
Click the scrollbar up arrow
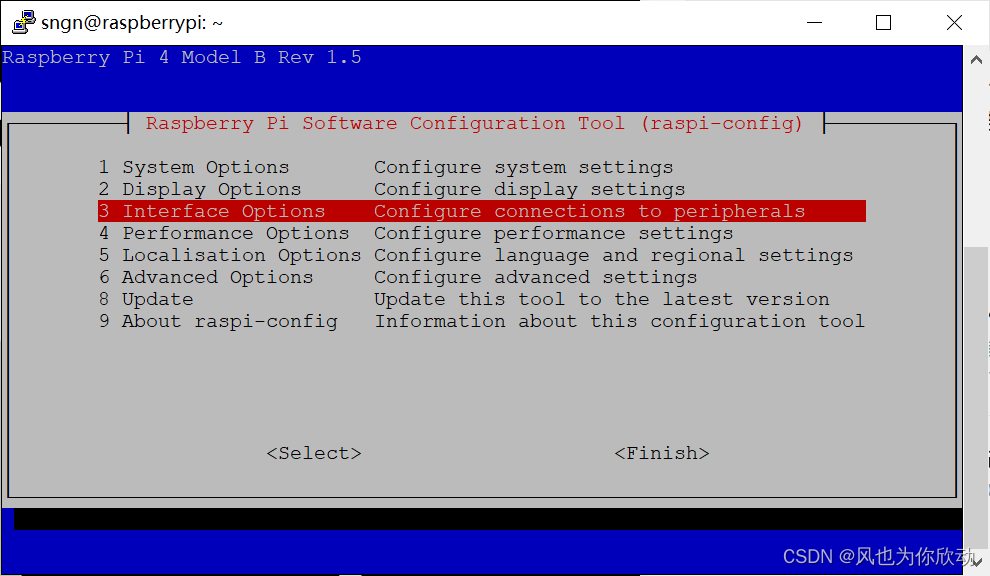tap(976, 60)
